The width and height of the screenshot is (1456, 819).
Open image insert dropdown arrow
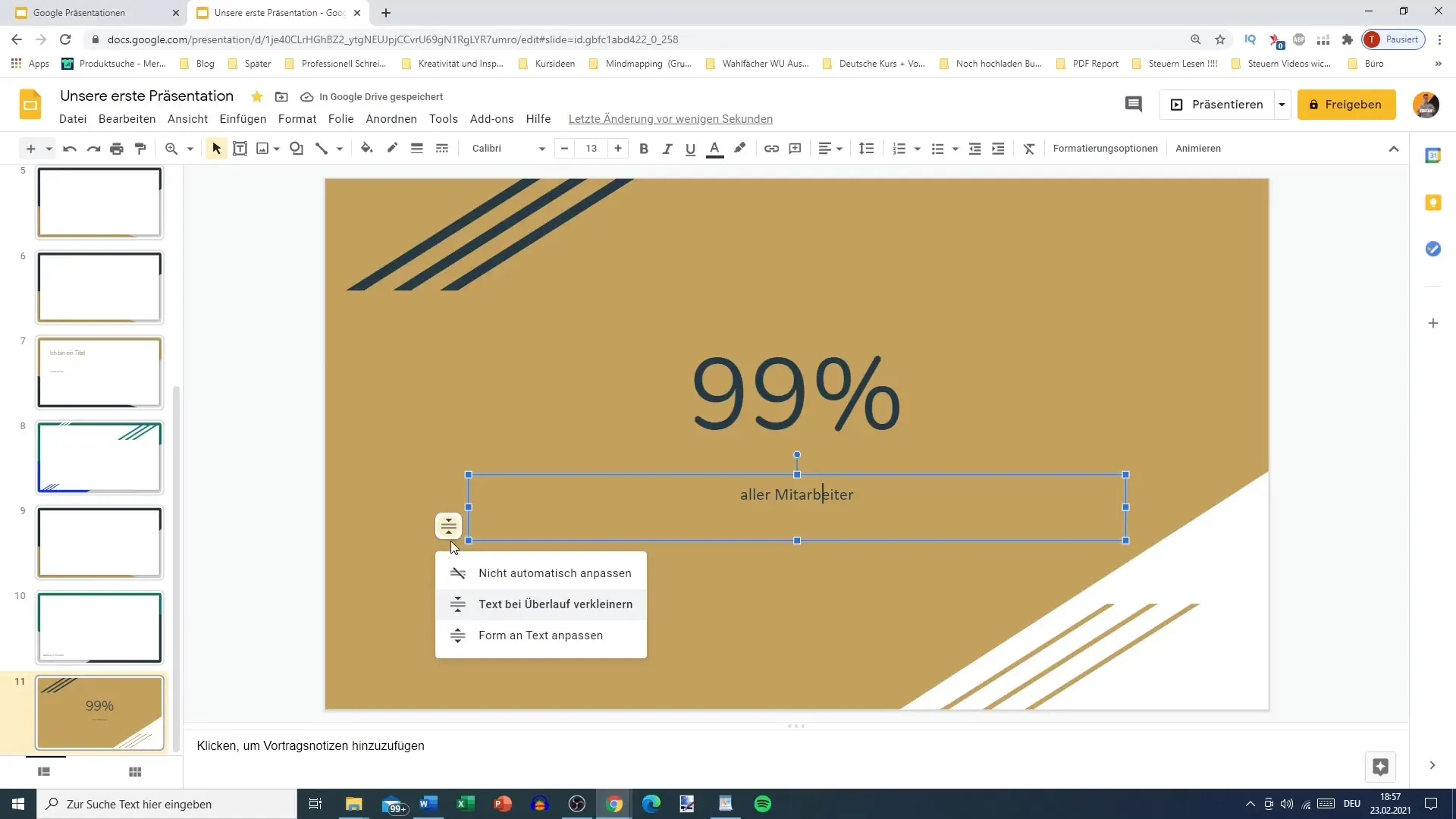click(x=277, y=149)
